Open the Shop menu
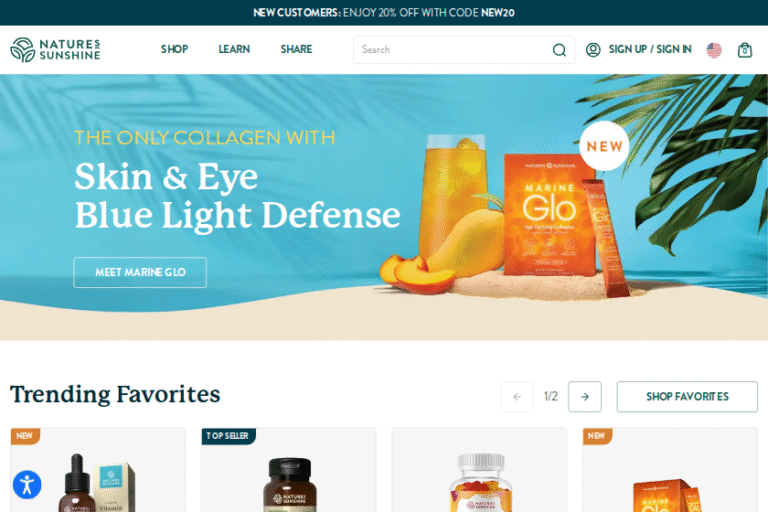The height and width of the screenshot is (512, 768). coord(174,49)
